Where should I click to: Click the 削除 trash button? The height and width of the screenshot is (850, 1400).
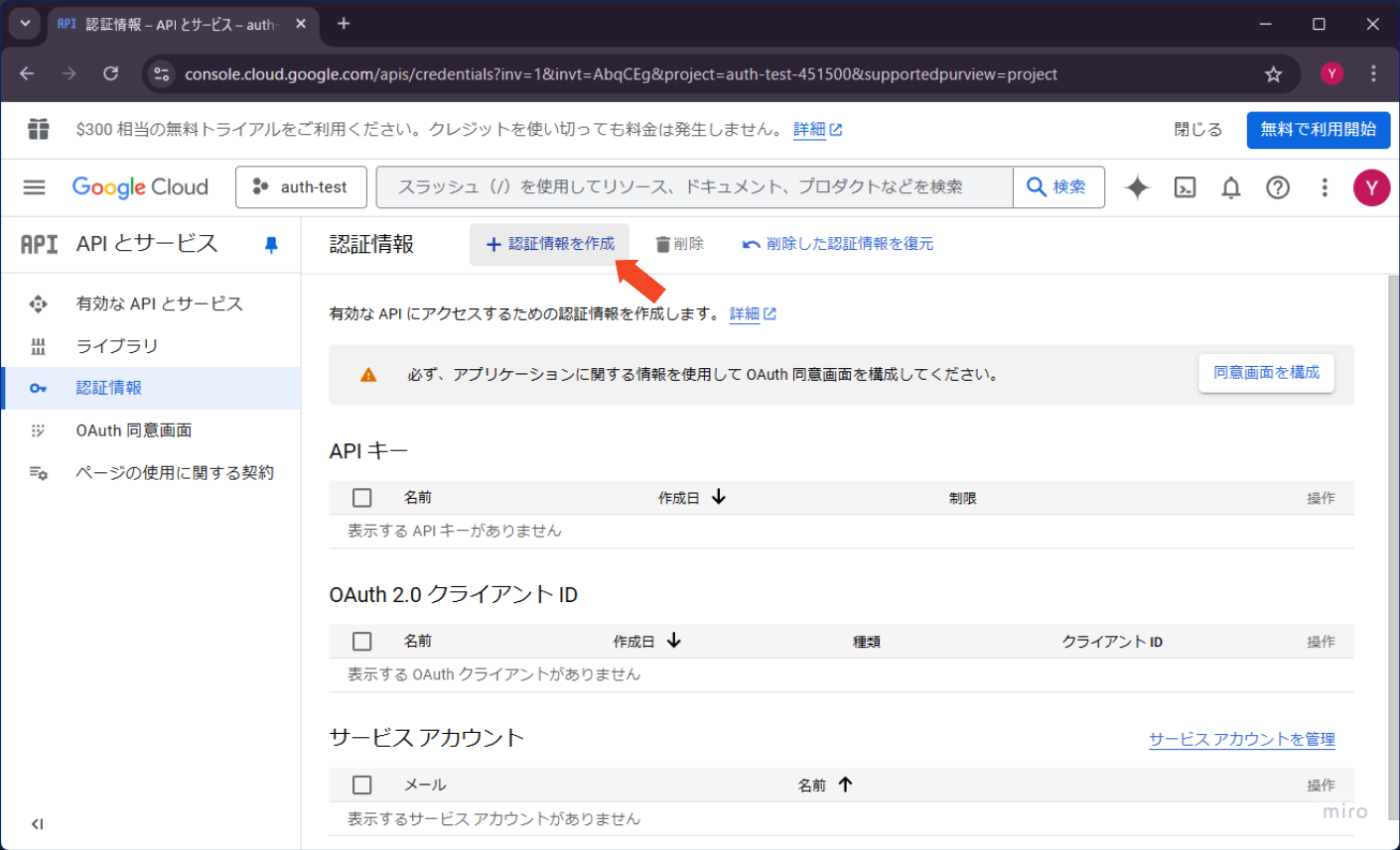tap(680, 244)
